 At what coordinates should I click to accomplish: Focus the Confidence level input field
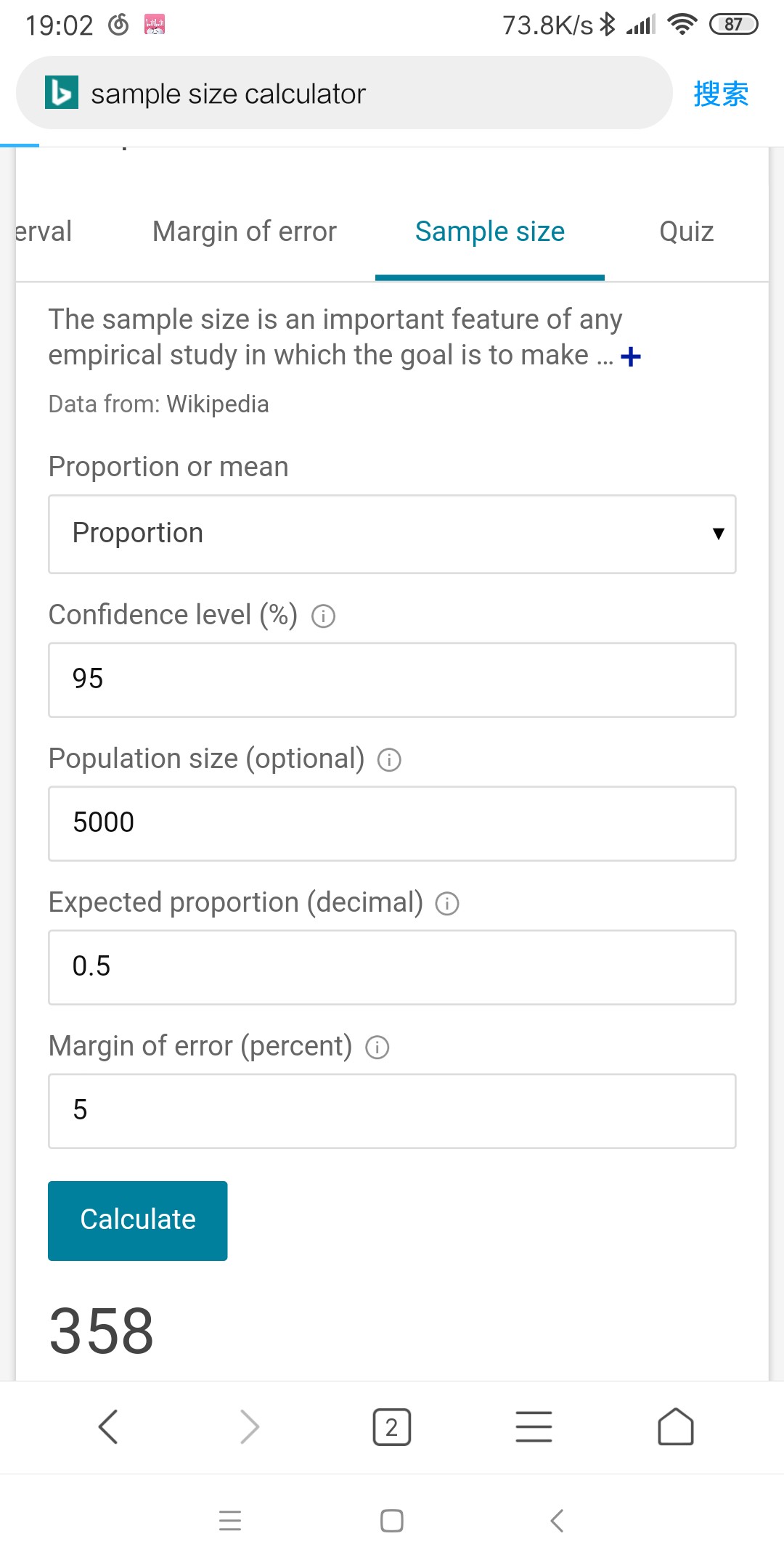pos(392,680)
